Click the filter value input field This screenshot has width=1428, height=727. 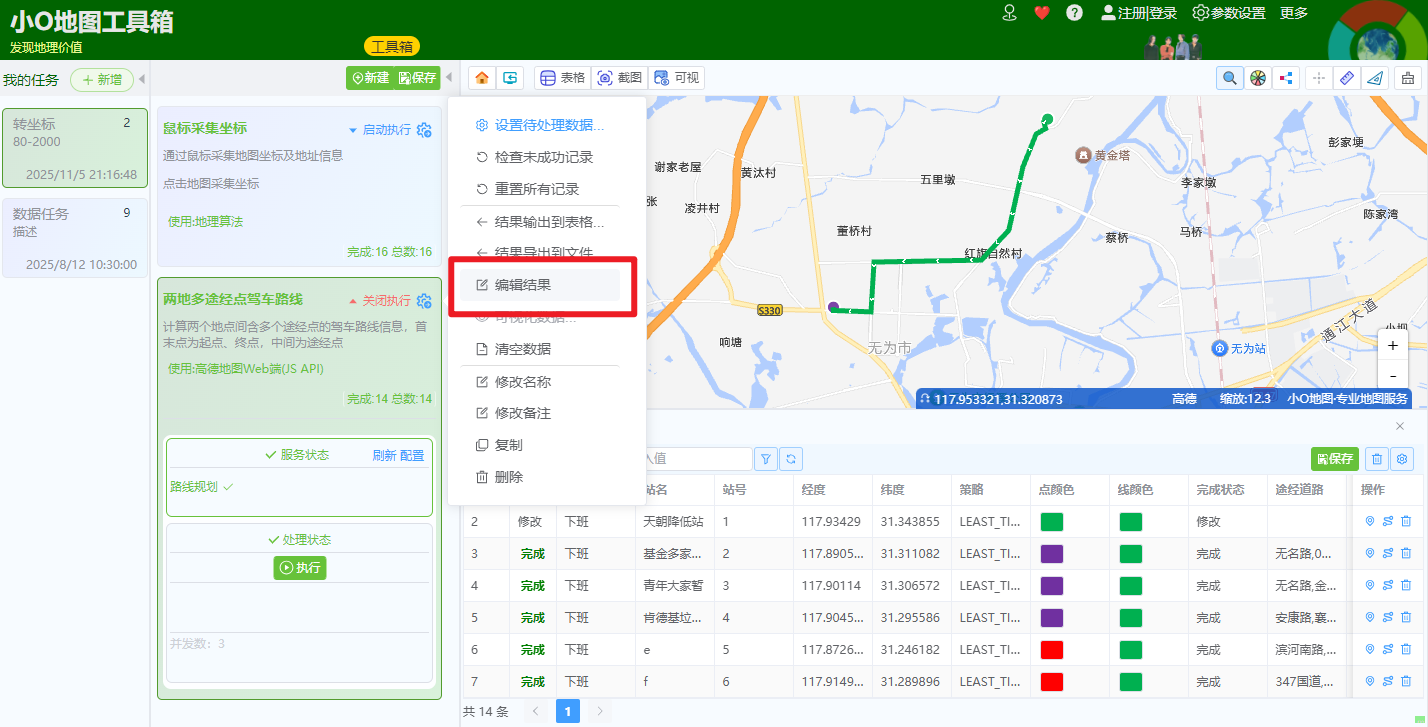[x=697, y=459]
